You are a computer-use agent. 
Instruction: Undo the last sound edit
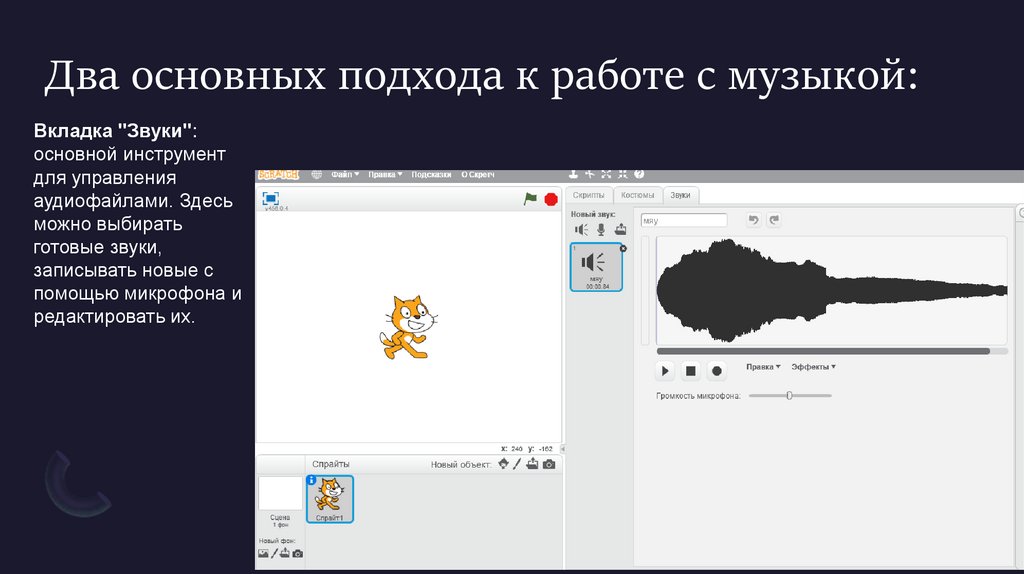pyautogui.click(x=754, y=220)
